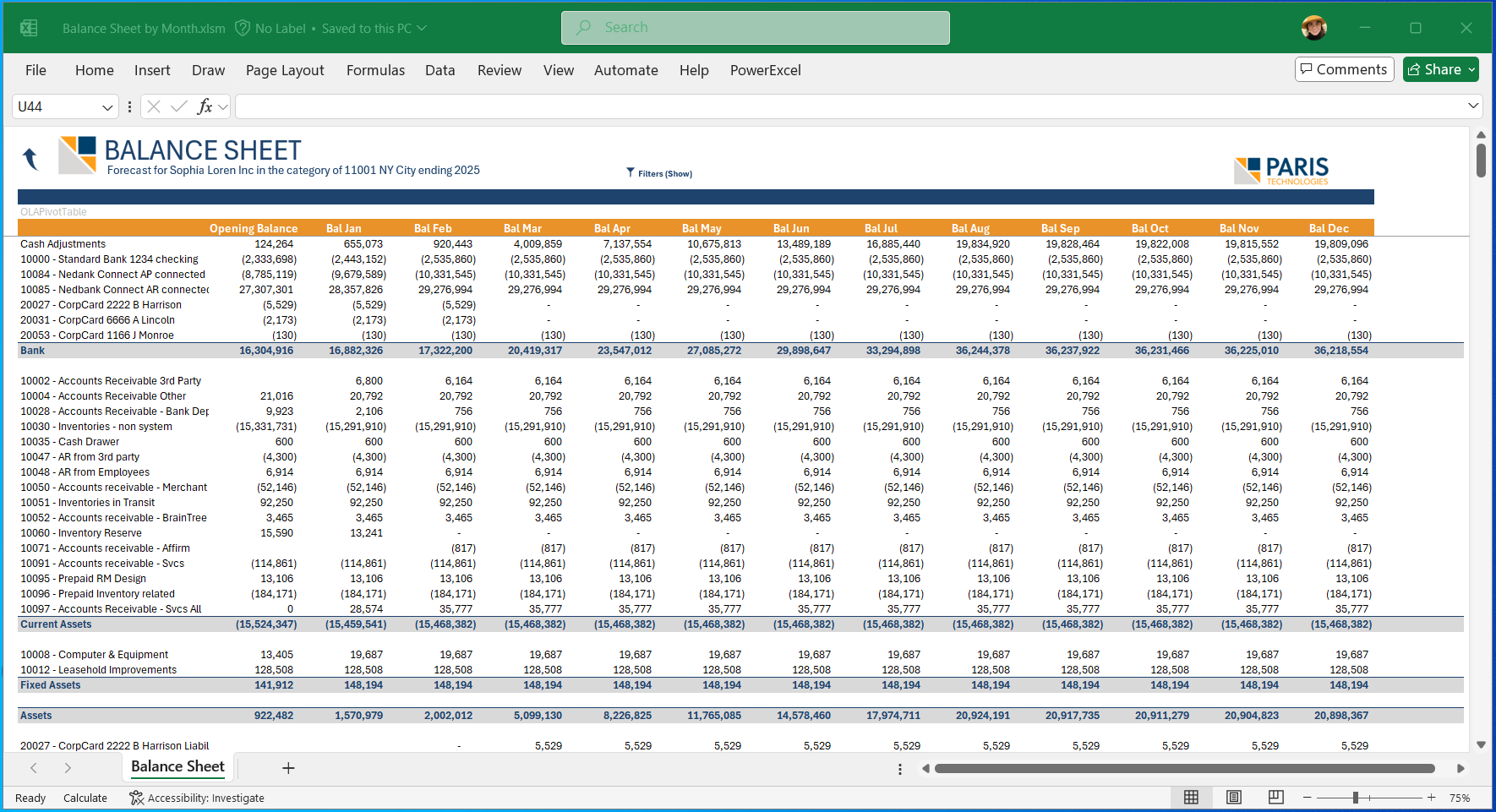The height and width of the screenshot is (812, 1496).
Task: Open the Share button dropdown
Action: (1471, 70)
